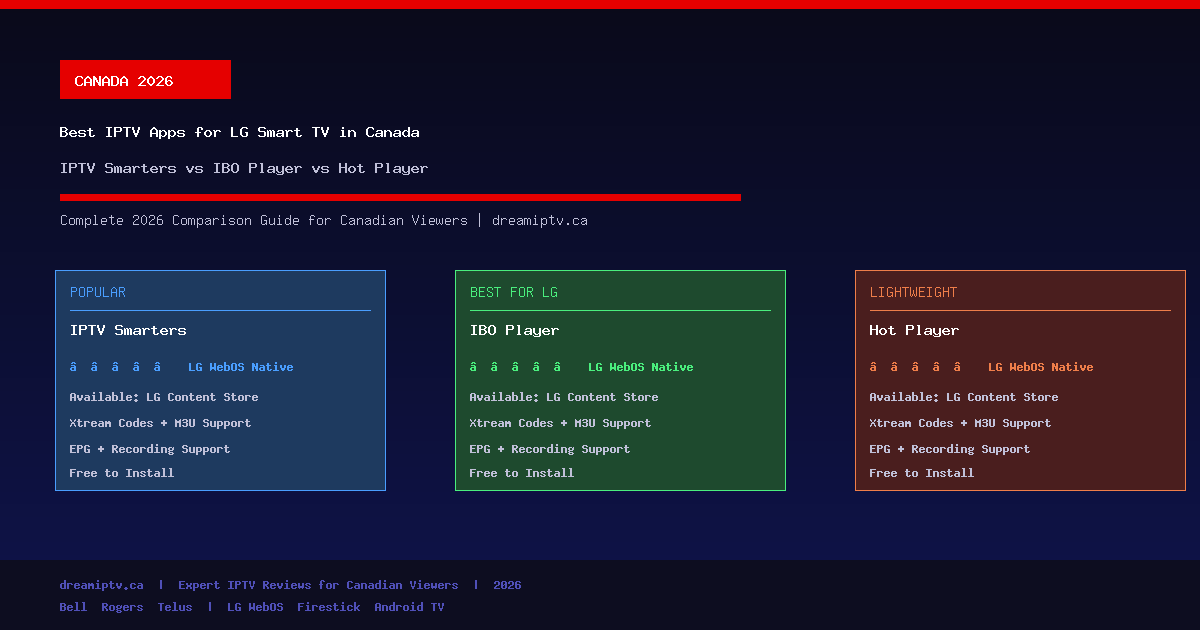Image resolution: width=1200 pixels, height=630 pixels.
Task: Click LG WebOS in the footer
Action: pos(255,607)
